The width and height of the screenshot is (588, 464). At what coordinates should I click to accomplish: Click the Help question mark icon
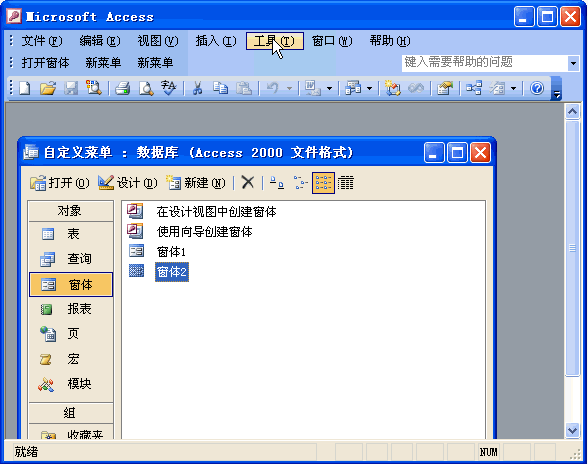pos(537,89)
